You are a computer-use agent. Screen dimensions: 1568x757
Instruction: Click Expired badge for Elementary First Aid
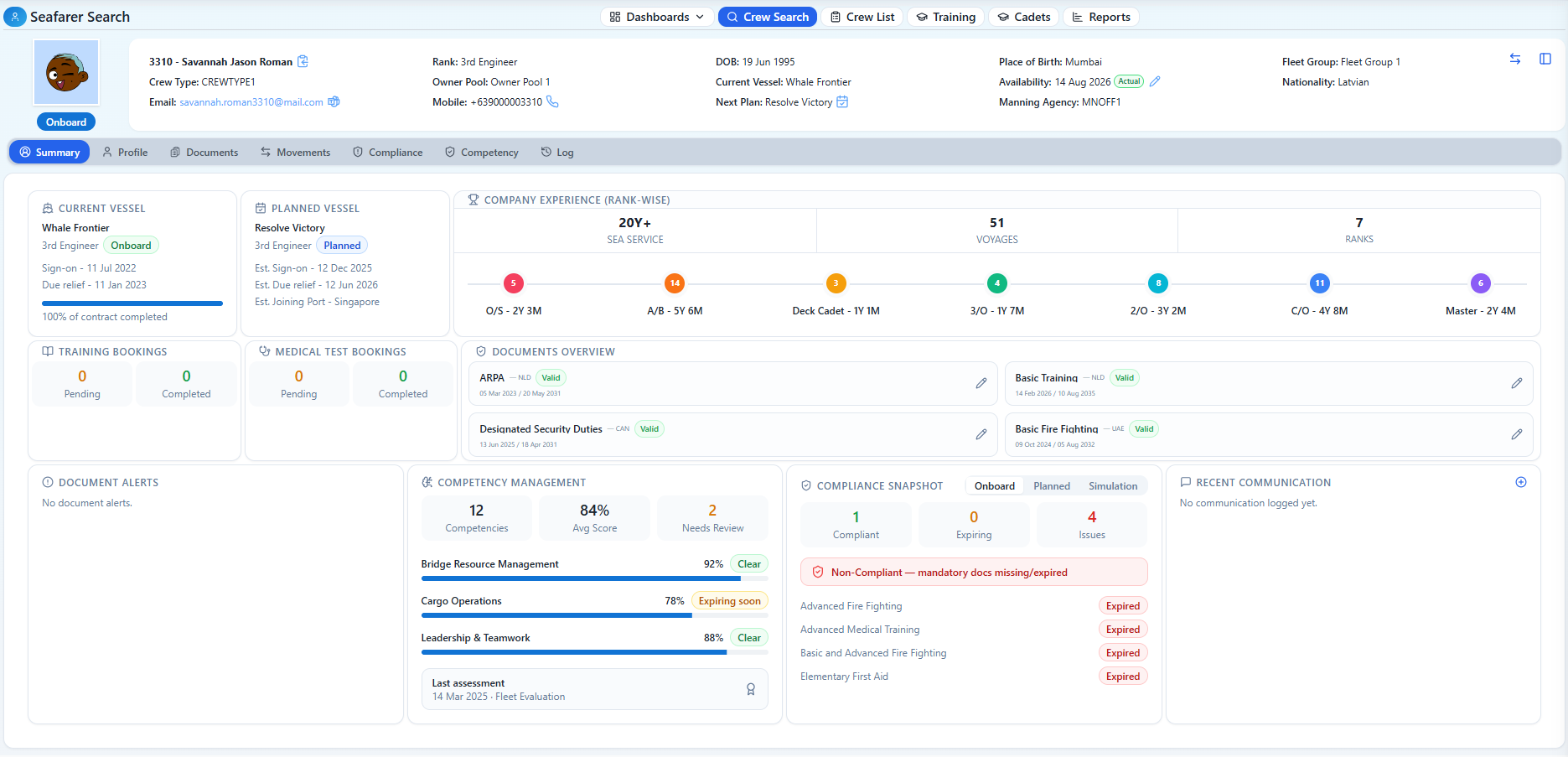tap(1123, 677)
